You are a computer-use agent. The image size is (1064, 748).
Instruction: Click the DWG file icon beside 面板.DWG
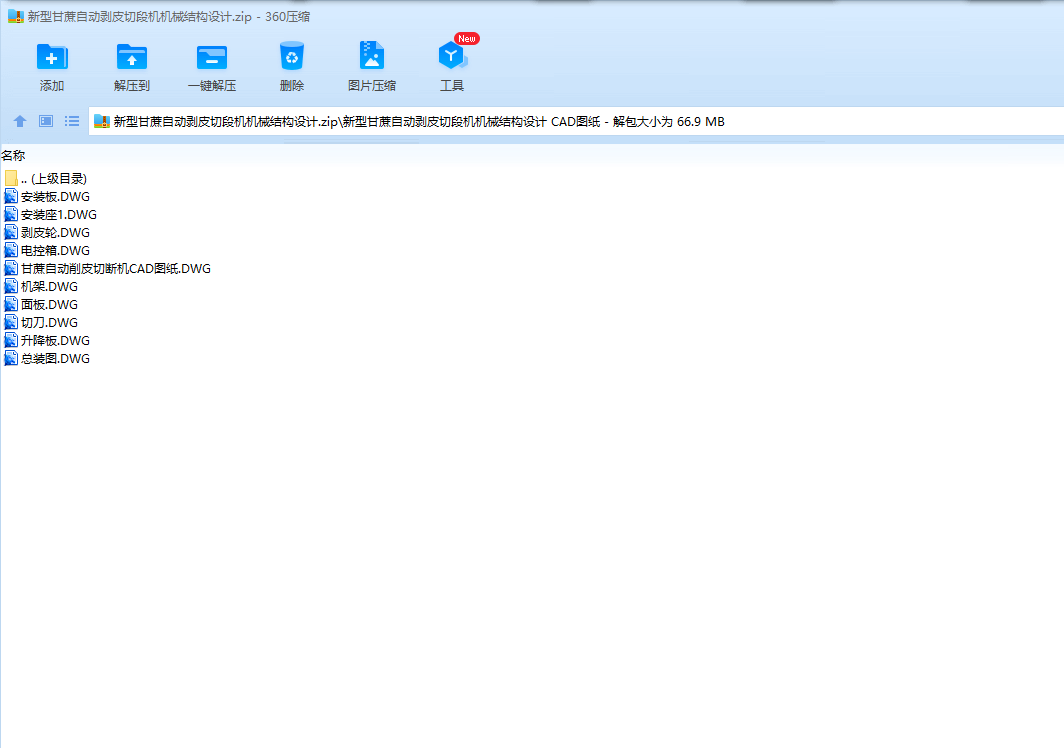pos(11,304)
